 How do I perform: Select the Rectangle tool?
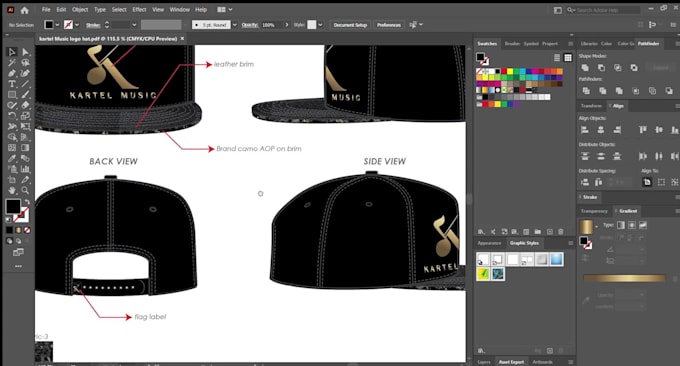[x=12, y=95]
